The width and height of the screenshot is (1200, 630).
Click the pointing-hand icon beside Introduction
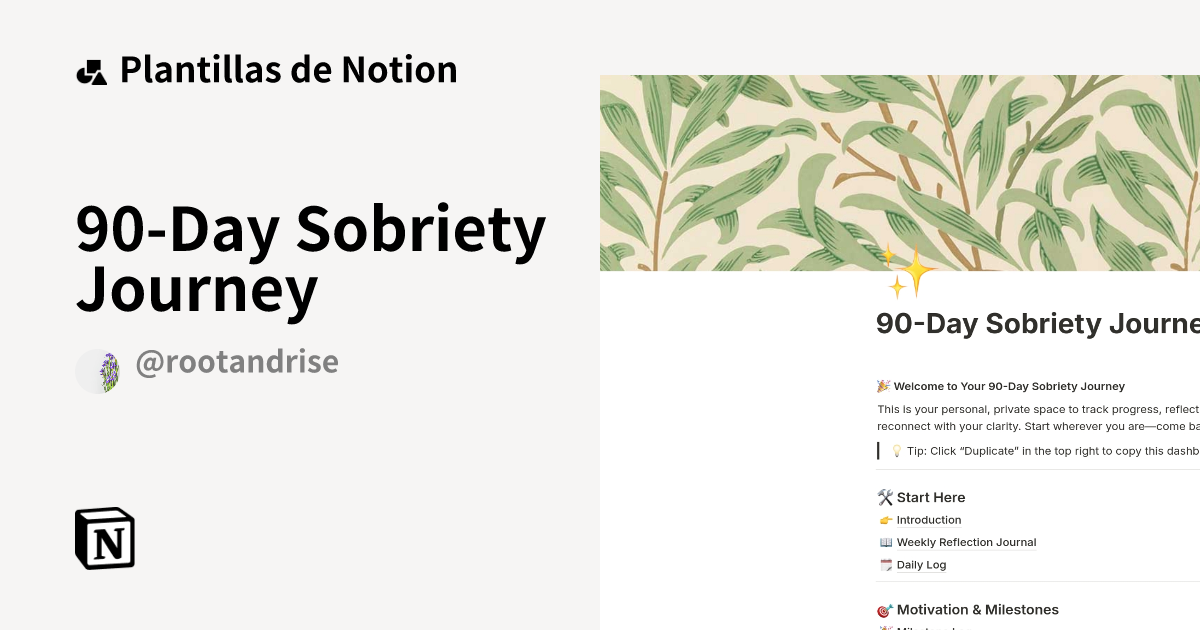[x=885, y=520]
